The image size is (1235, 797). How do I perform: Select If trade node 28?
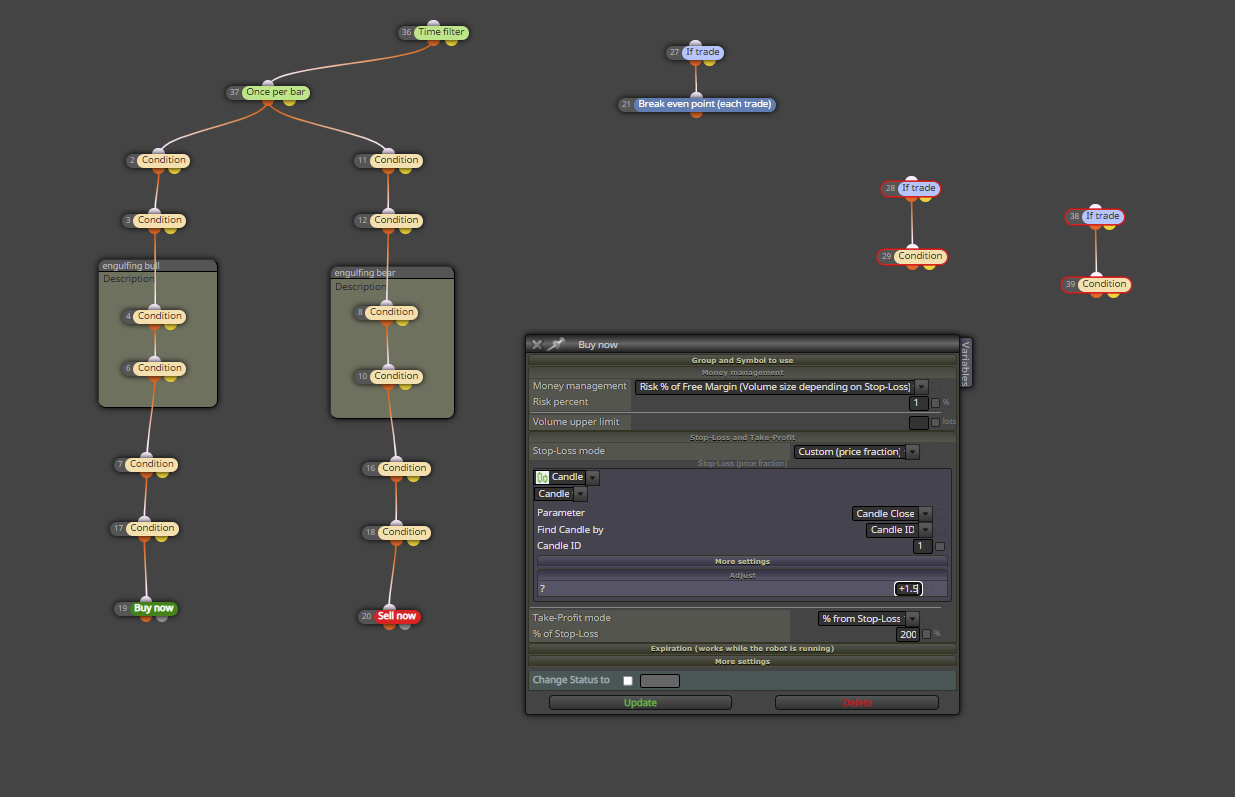[x=918, y=188]
